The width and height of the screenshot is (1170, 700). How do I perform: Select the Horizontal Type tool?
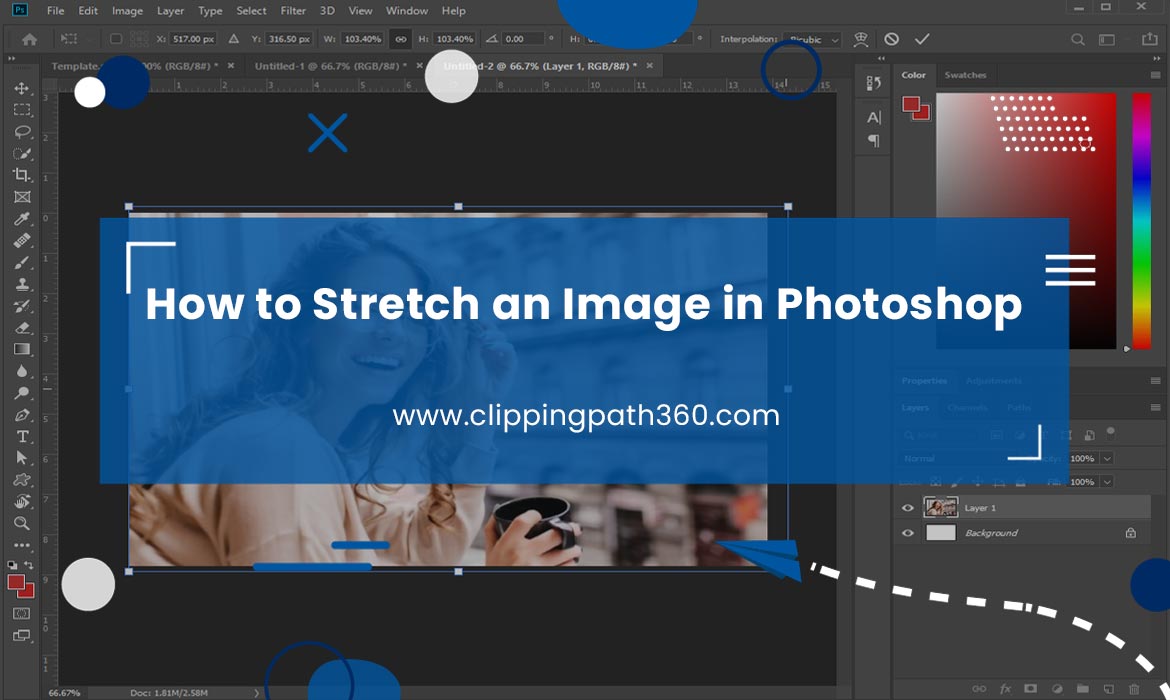coord(22,437)
